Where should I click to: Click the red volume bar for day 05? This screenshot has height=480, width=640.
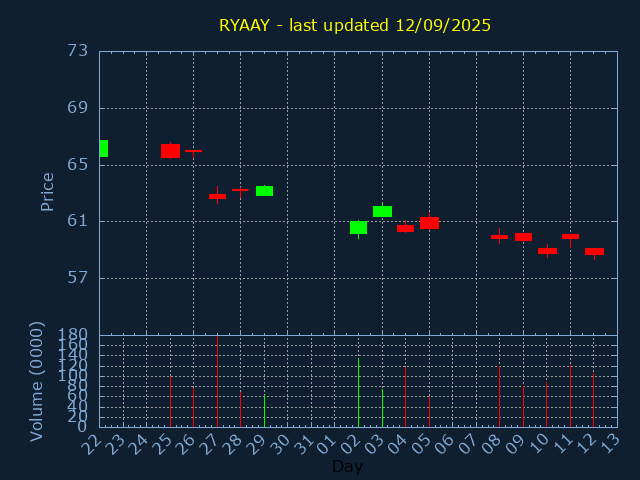(429, 411)
